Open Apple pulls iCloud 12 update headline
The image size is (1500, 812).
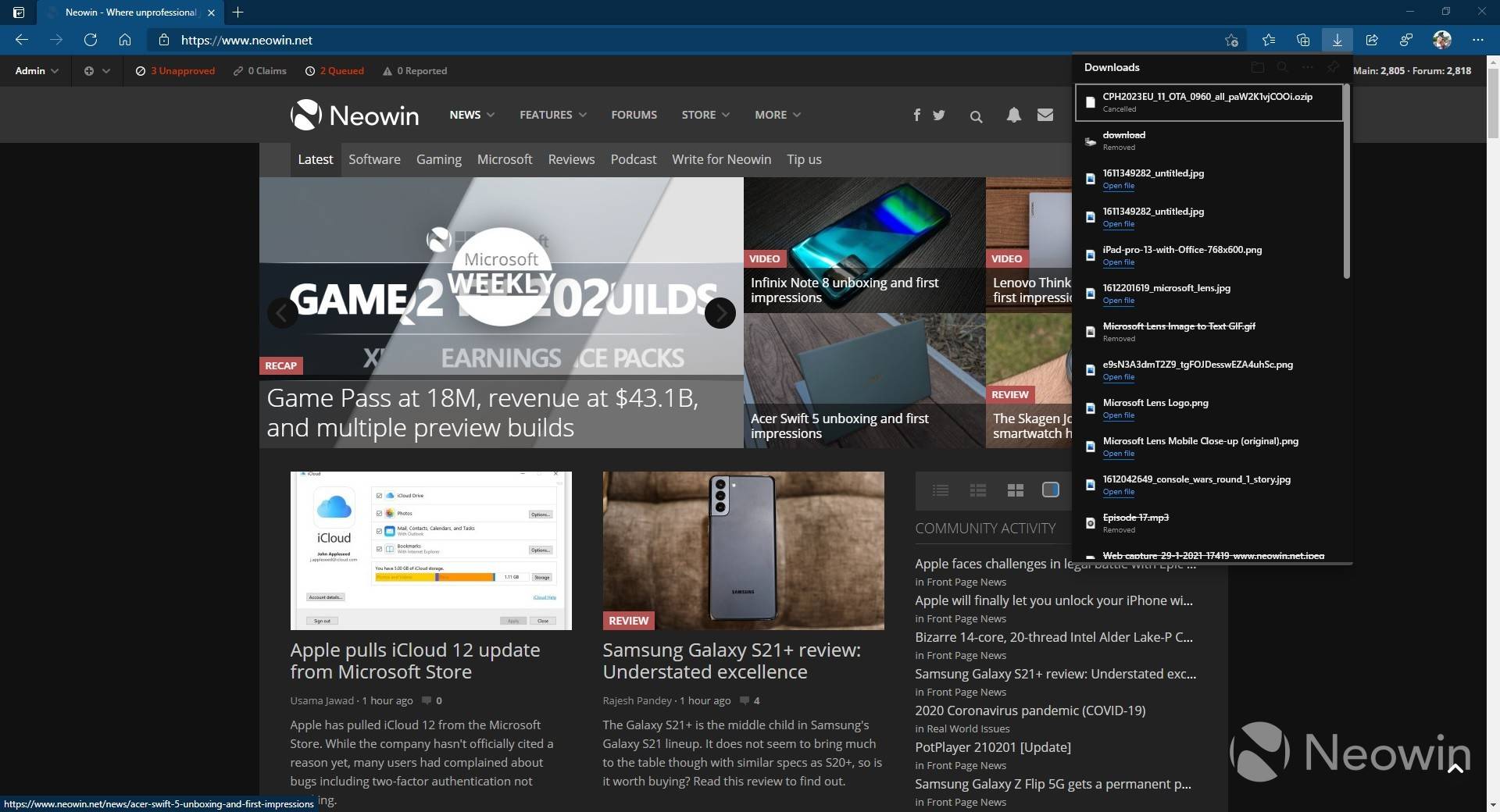[x=415, y=661]
